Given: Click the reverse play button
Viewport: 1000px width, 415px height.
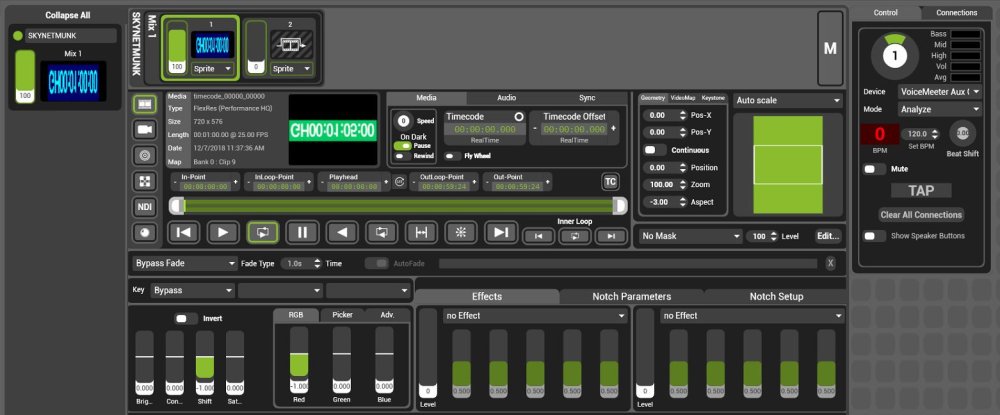Looking at the screenshot, I should click(x=342, y=233).
